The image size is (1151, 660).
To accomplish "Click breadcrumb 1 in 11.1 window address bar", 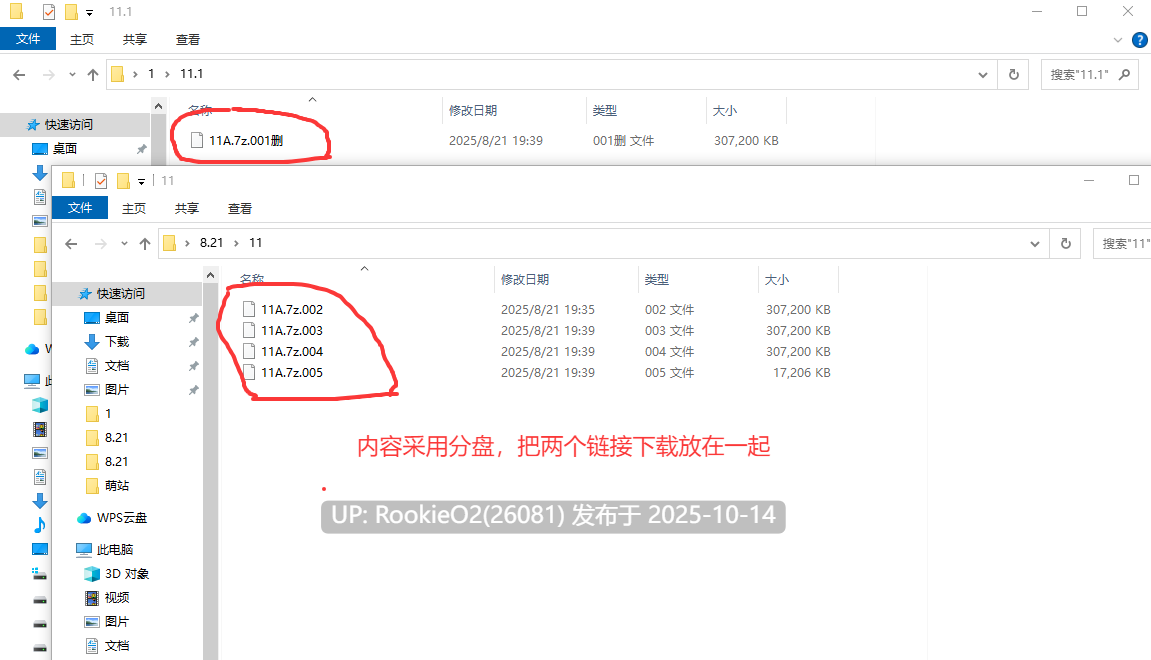I will (151, 74).
